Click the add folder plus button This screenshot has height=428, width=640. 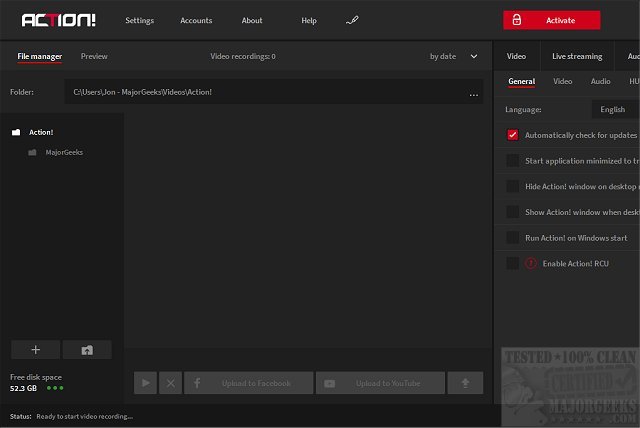pyautogui.click(x=35, y=350)
